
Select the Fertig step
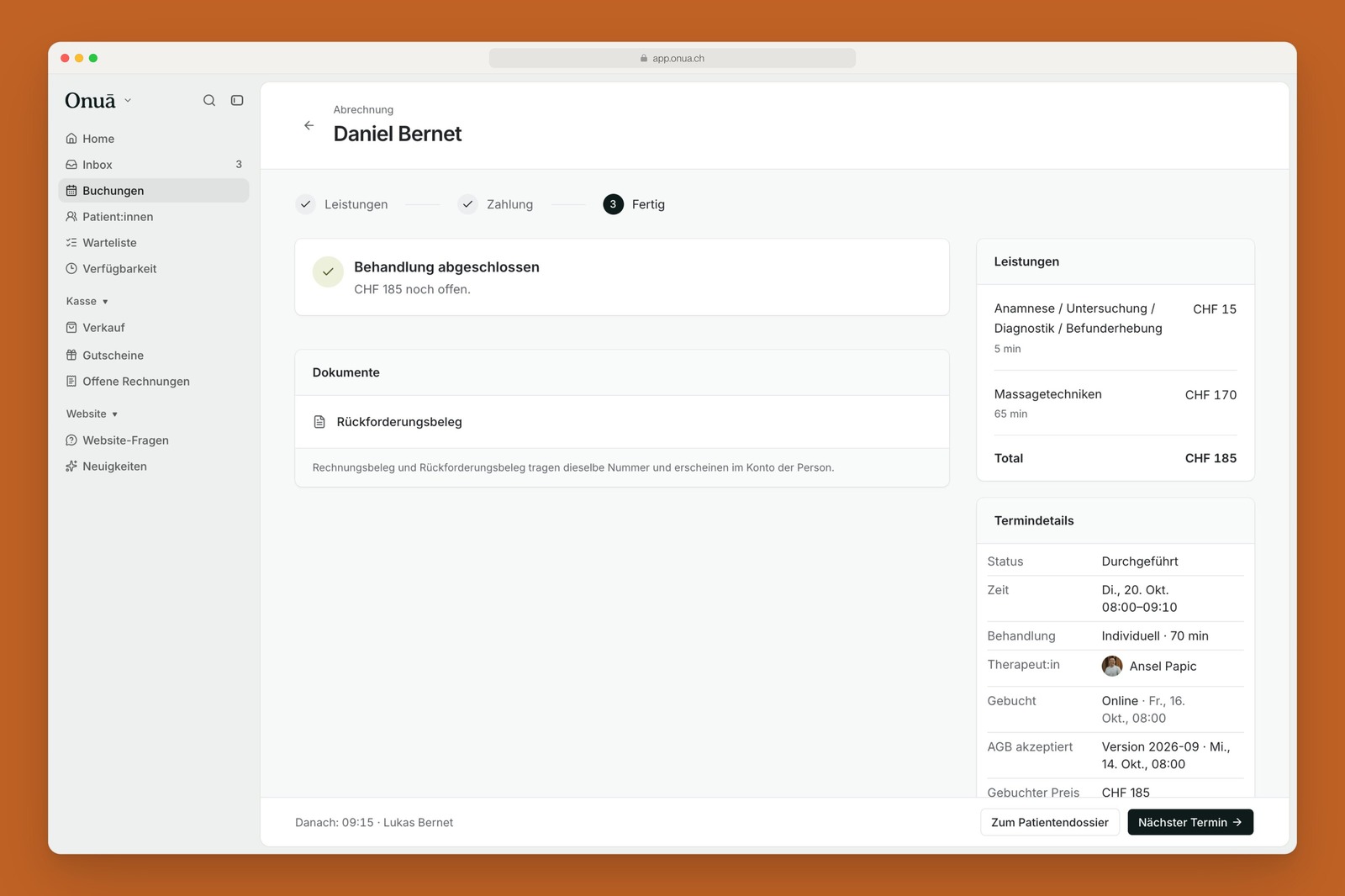click(x=634, y=204)
